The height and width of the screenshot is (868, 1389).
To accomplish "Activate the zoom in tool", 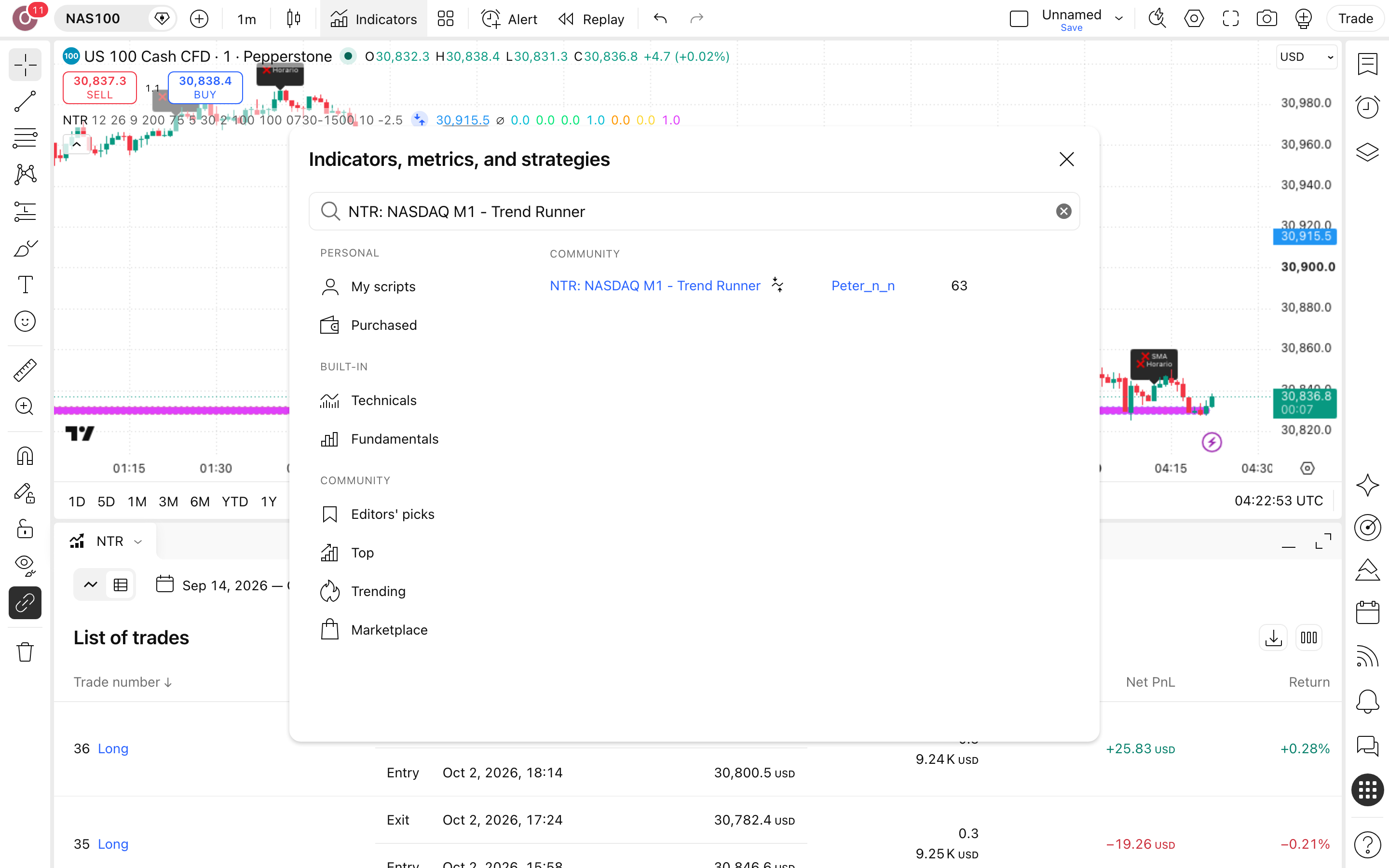I will pyautogui.click(x=25, y=407).
